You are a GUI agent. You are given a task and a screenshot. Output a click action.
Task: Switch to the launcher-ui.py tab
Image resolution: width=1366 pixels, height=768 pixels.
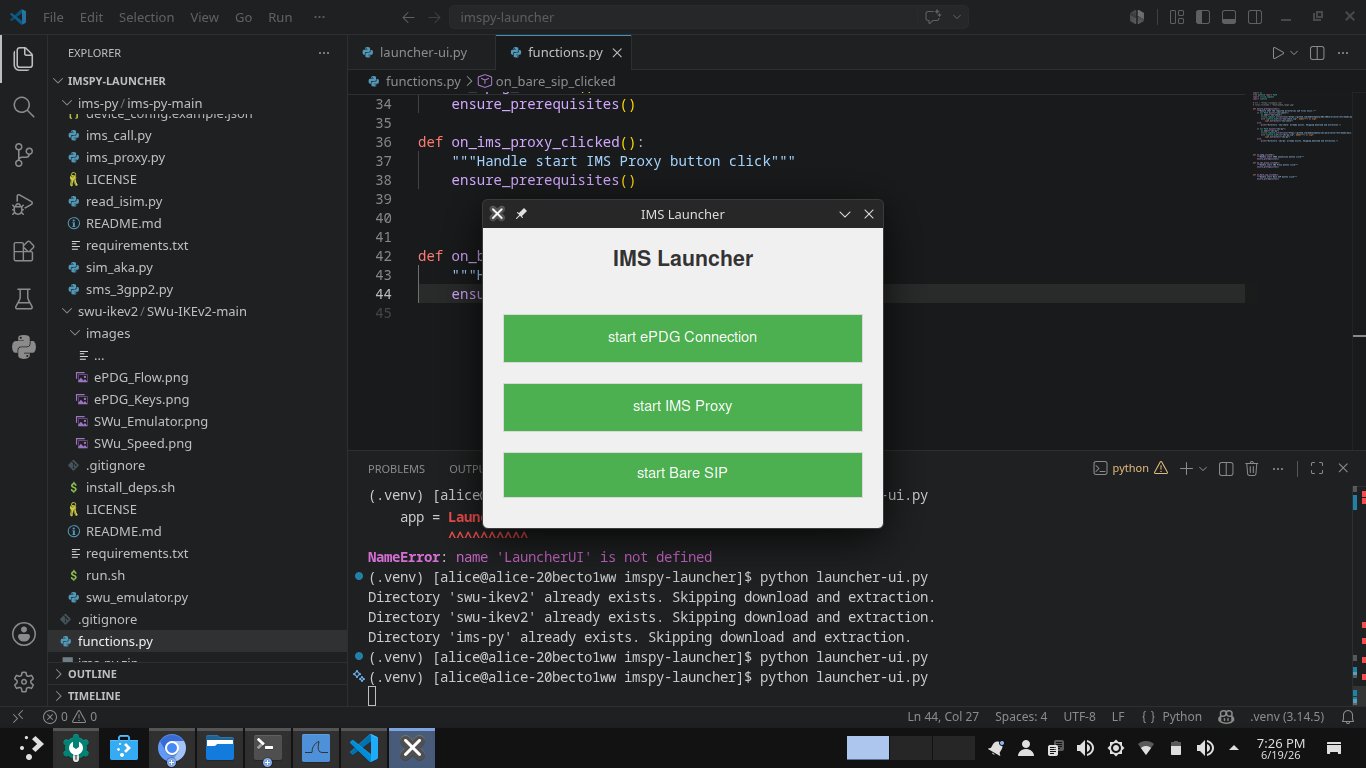click(422, 53)
